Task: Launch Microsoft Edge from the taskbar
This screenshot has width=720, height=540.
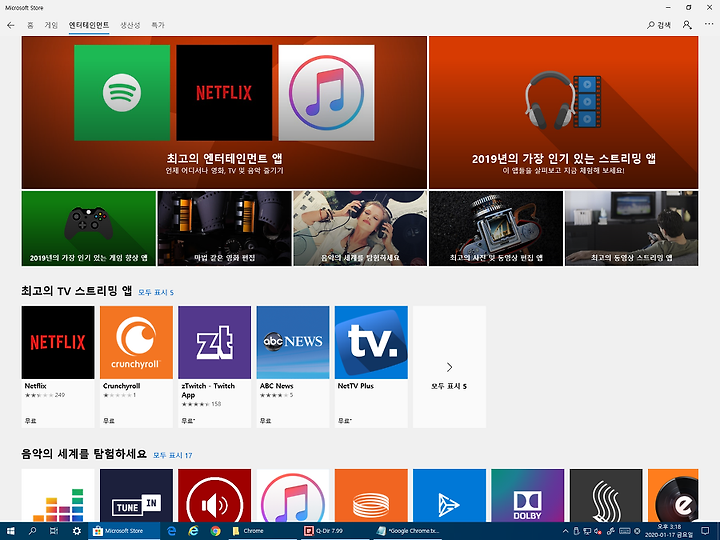Action: tap(172, 531)
